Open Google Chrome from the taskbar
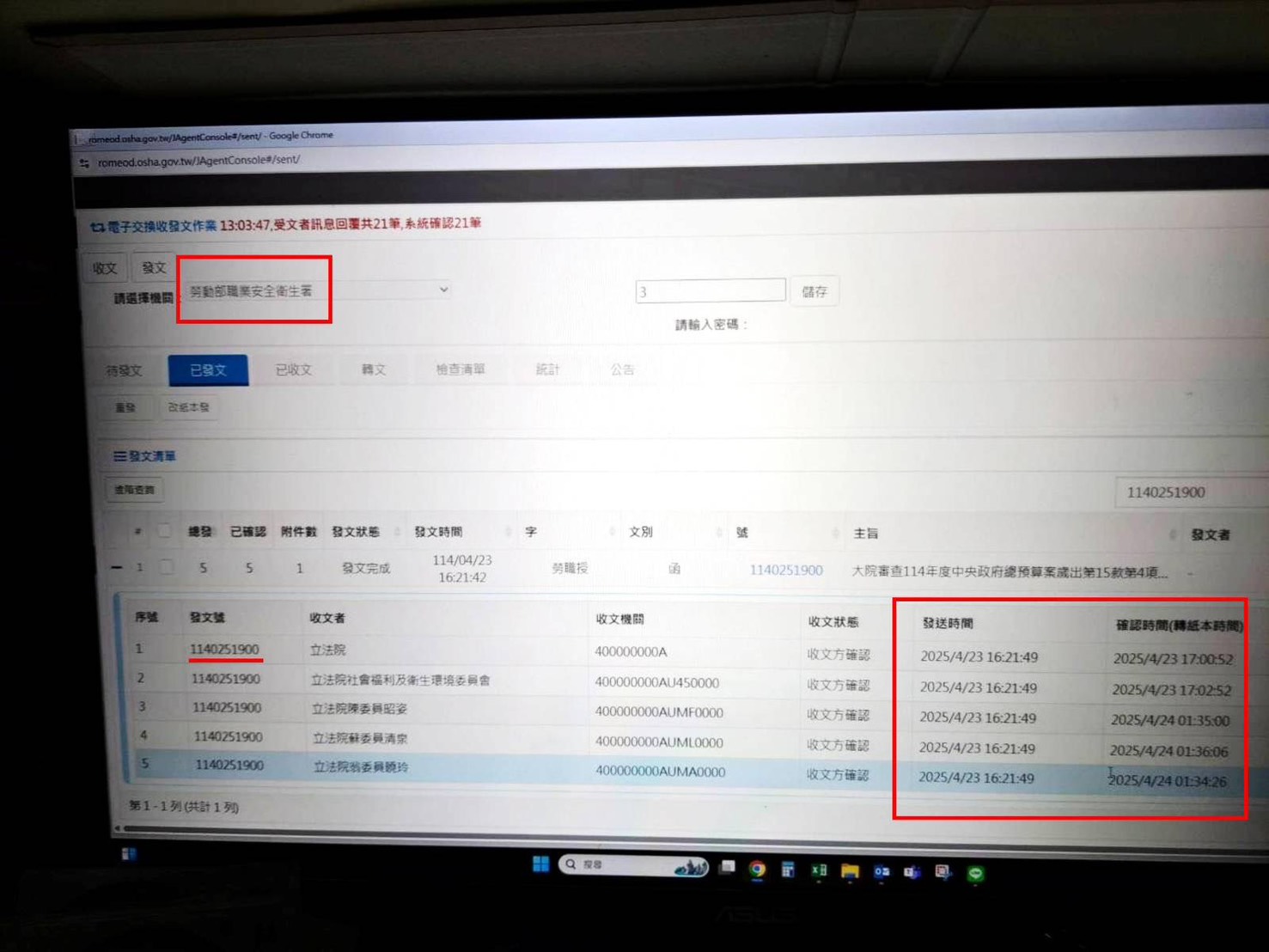This screenshot has width=1269, height=952. (757, 870)
